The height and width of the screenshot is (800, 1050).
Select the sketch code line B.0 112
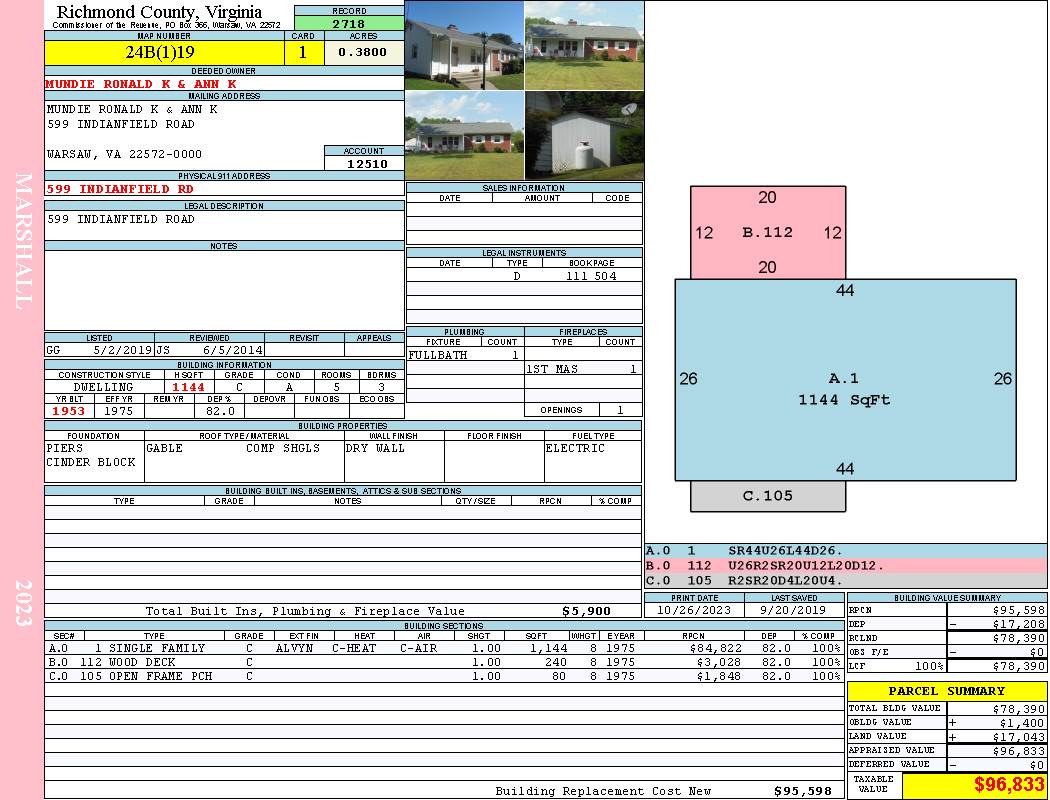[845, 566]
